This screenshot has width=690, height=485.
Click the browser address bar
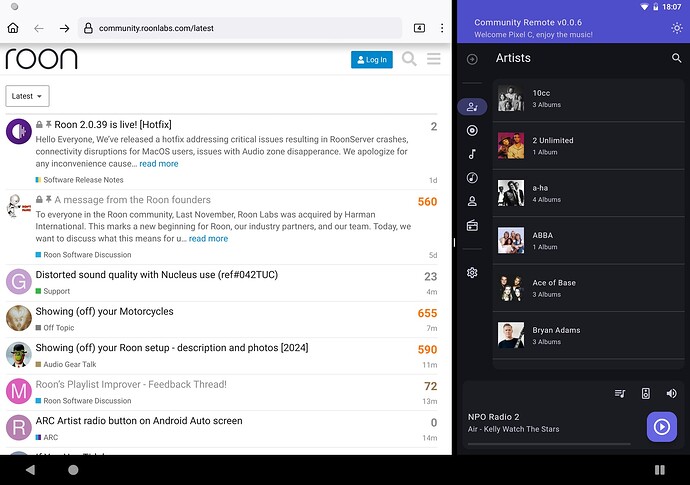point(240,28)
